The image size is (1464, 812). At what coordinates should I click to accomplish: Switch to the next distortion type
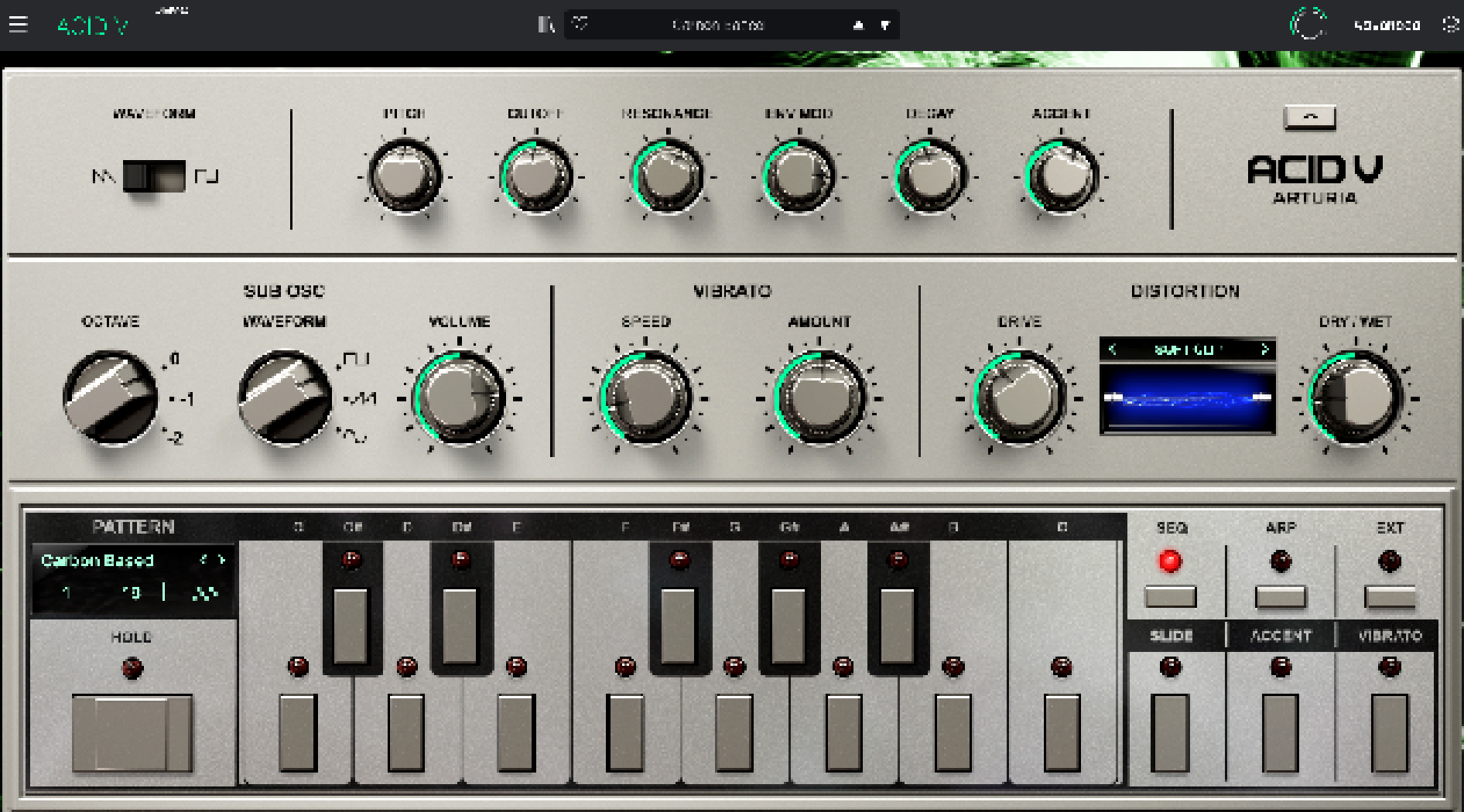point(1264,350)
